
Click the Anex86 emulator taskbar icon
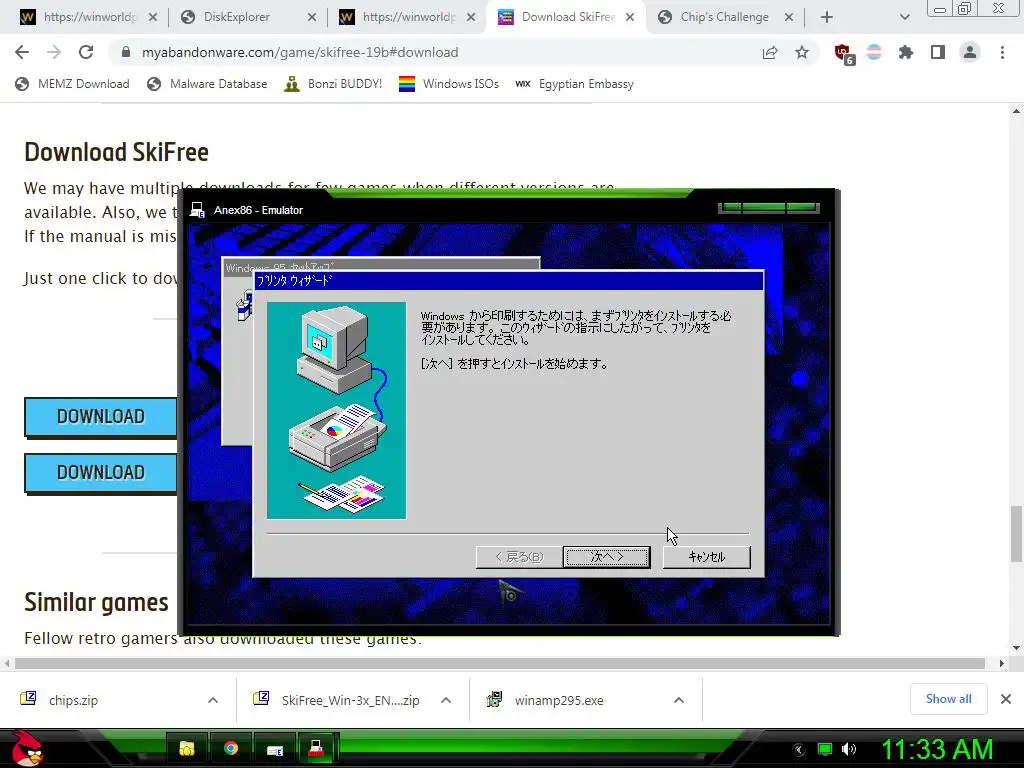point(317,748)
